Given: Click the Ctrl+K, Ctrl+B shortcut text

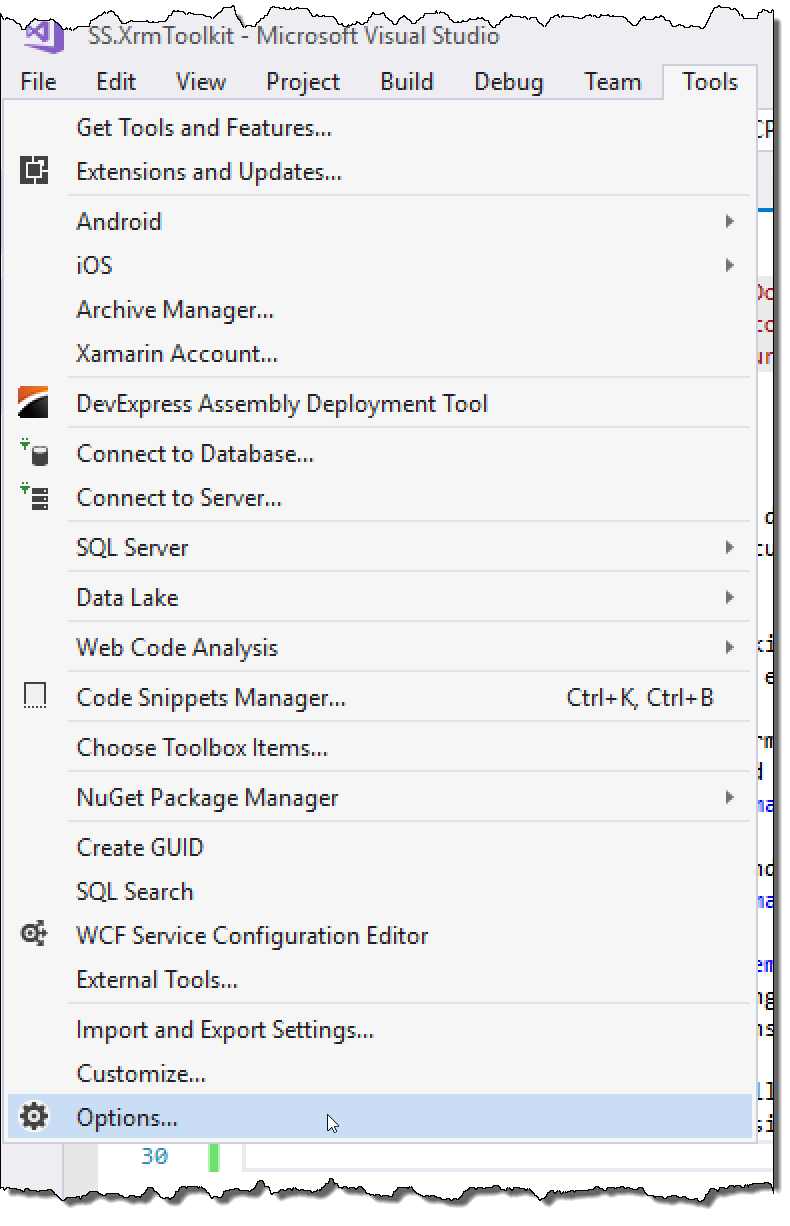Looking at the screenshot, I should [640, 697].
